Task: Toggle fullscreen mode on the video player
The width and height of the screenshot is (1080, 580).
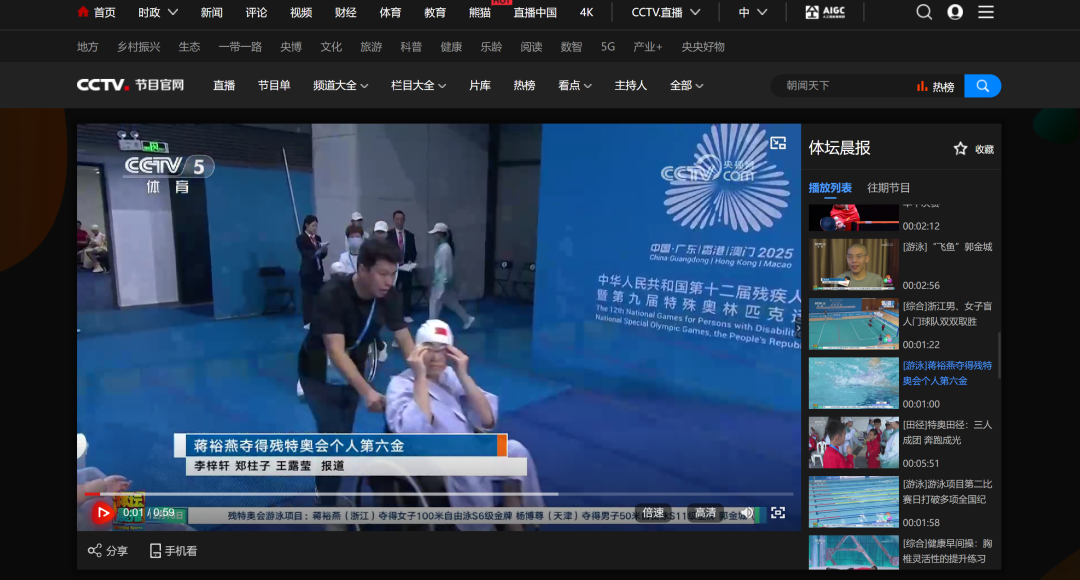Action: click(778, 513)
